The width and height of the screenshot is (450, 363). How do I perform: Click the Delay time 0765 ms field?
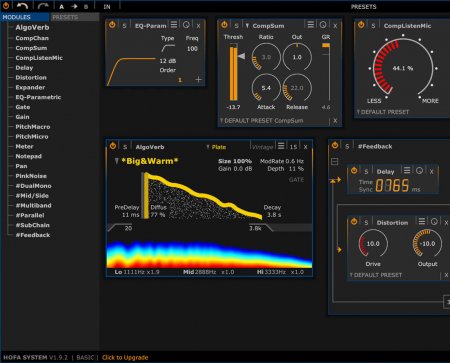pos(392,185)
